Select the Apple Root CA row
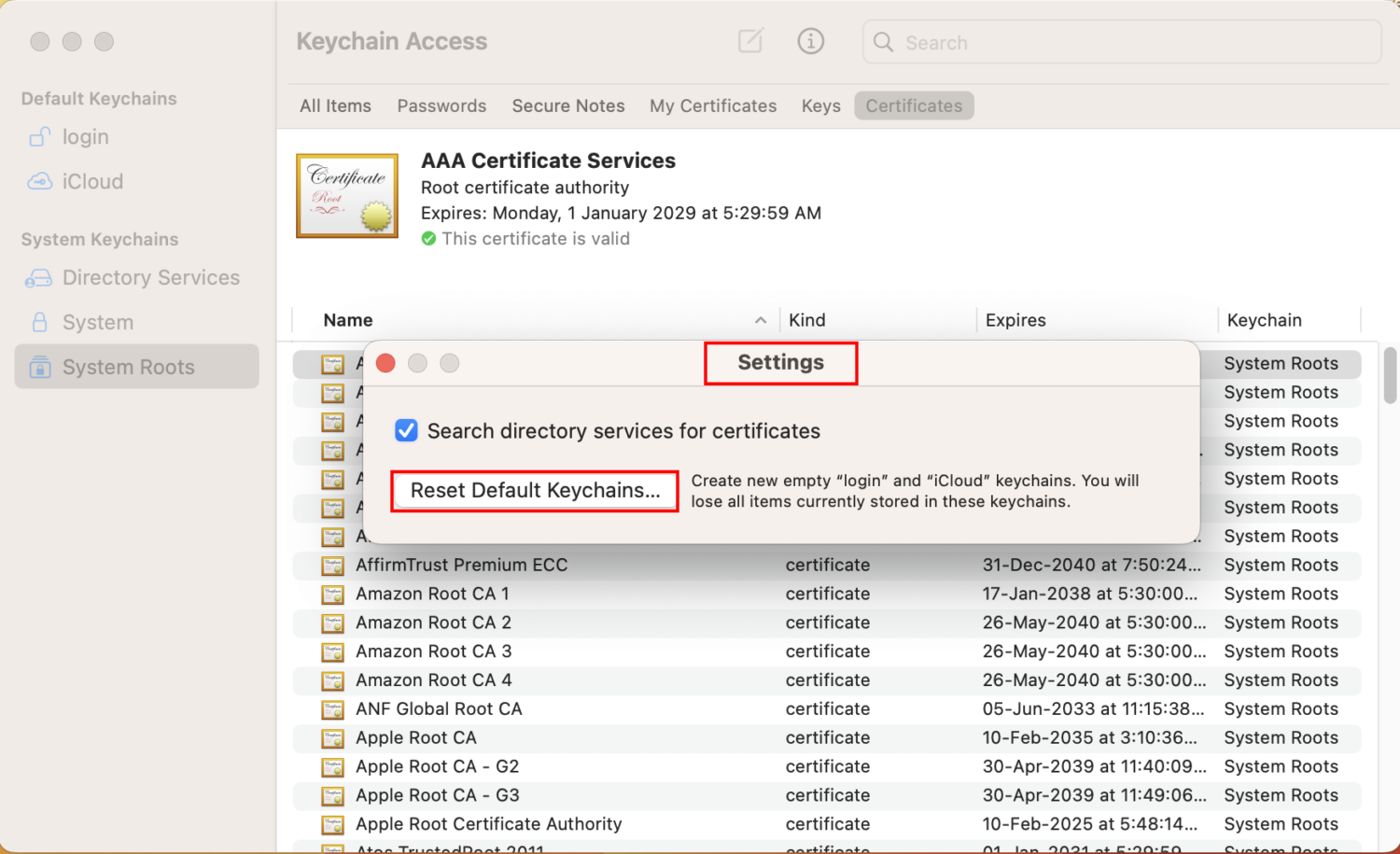 click(x=826, y=738)
